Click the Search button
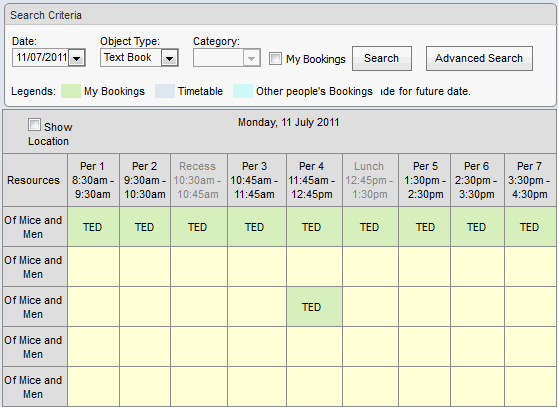Screen dimensions: 558x407 coord(382,58)
